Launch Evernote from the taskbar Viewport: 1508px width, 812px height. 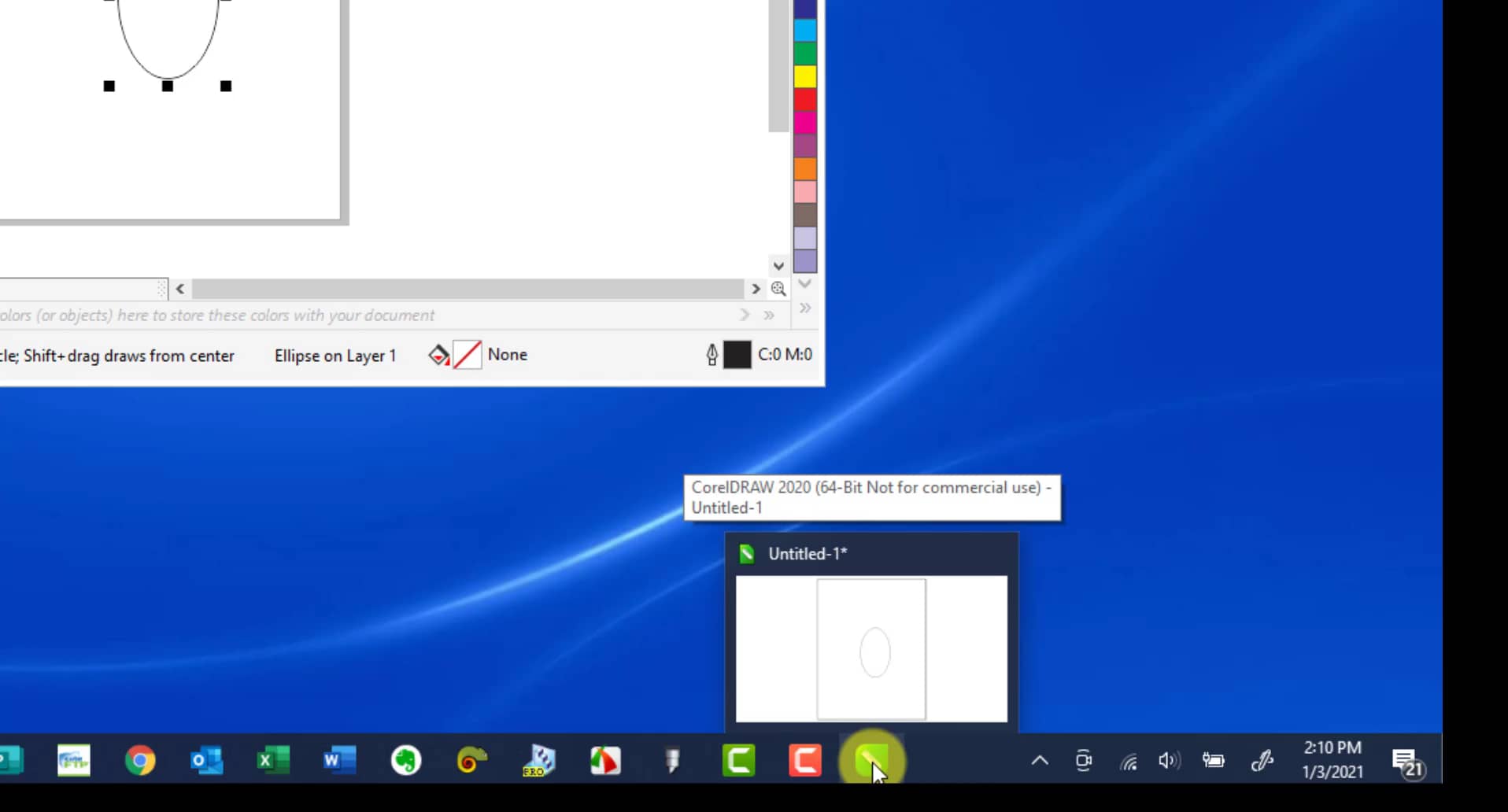[406, 760]
